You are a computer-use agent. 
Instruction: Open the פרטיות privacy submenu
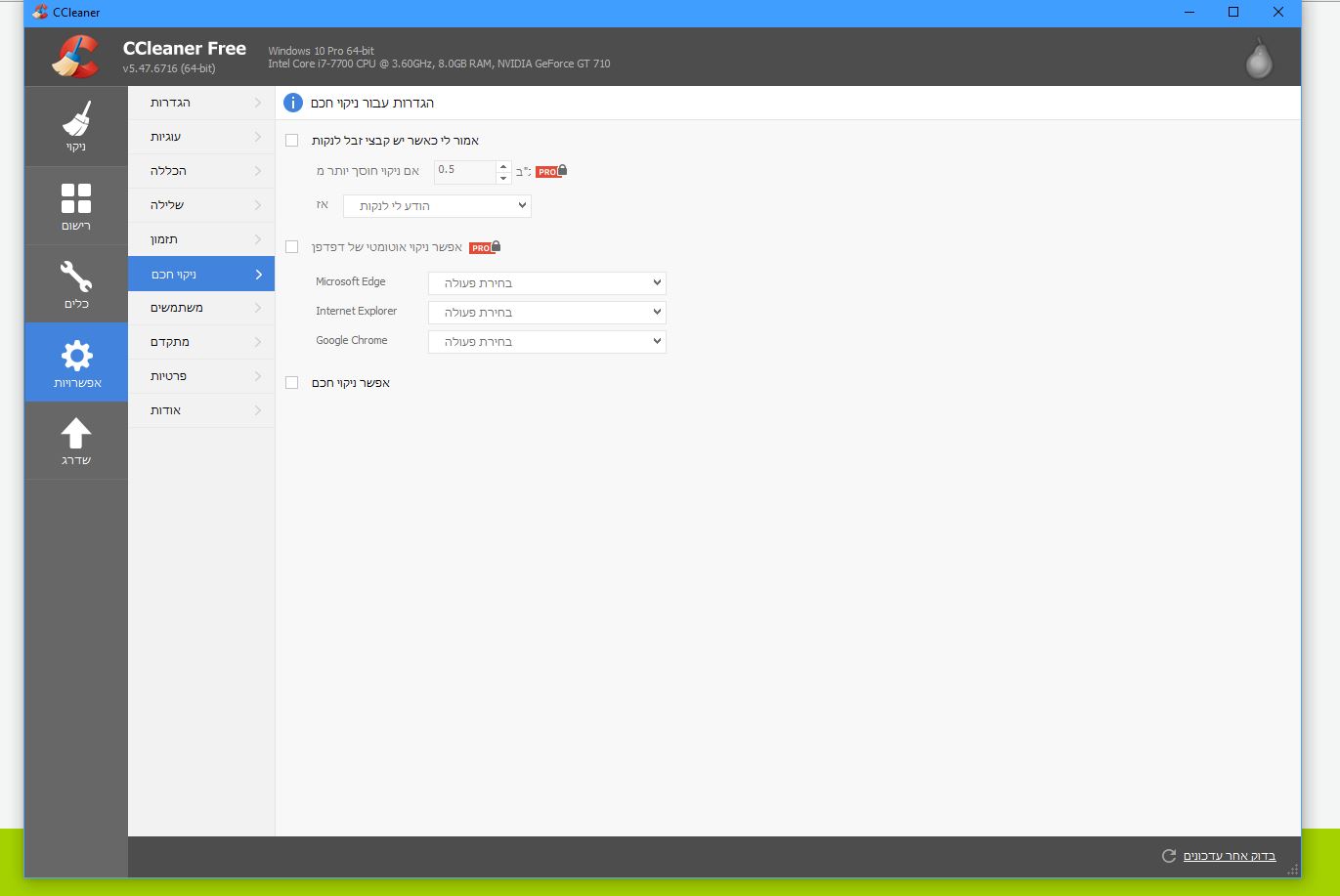click(x=201, y=376)
